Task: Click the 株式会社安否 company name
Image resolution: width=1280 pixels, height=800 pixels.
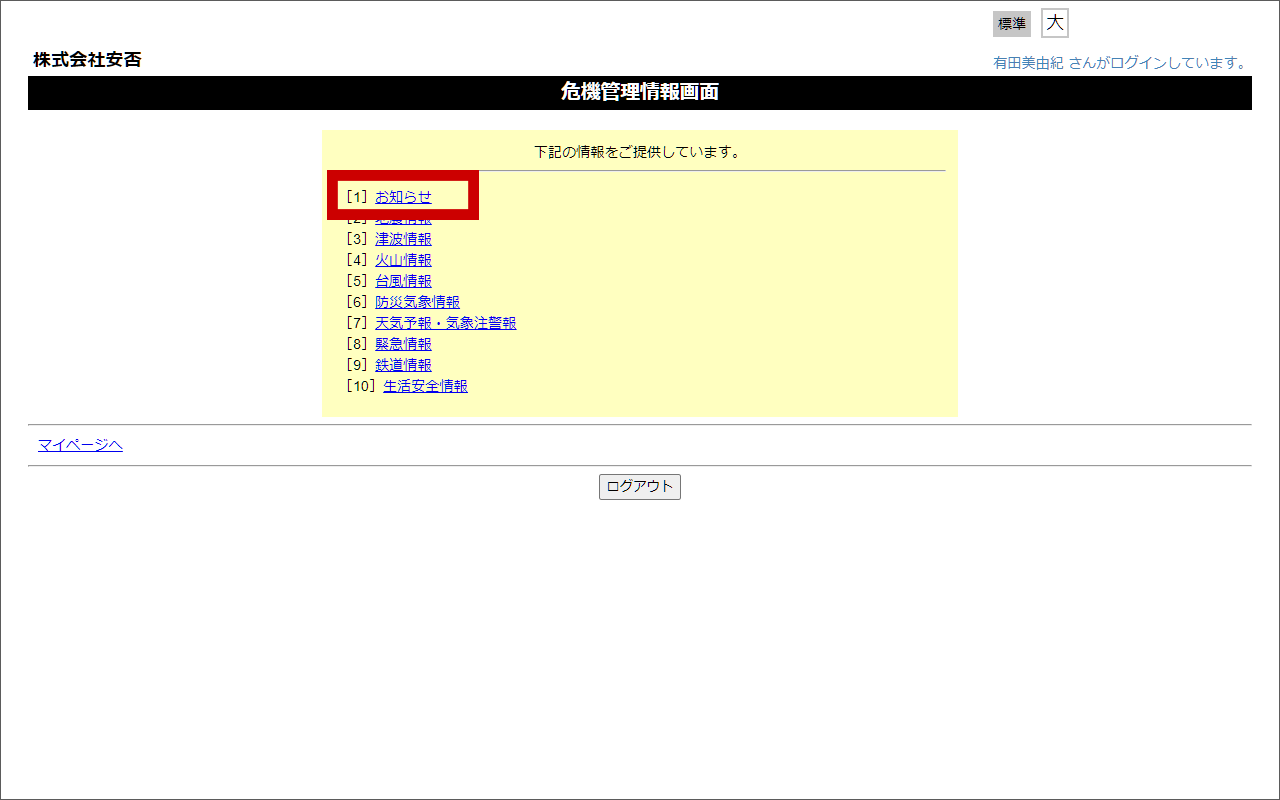Action: coord(86,60)
